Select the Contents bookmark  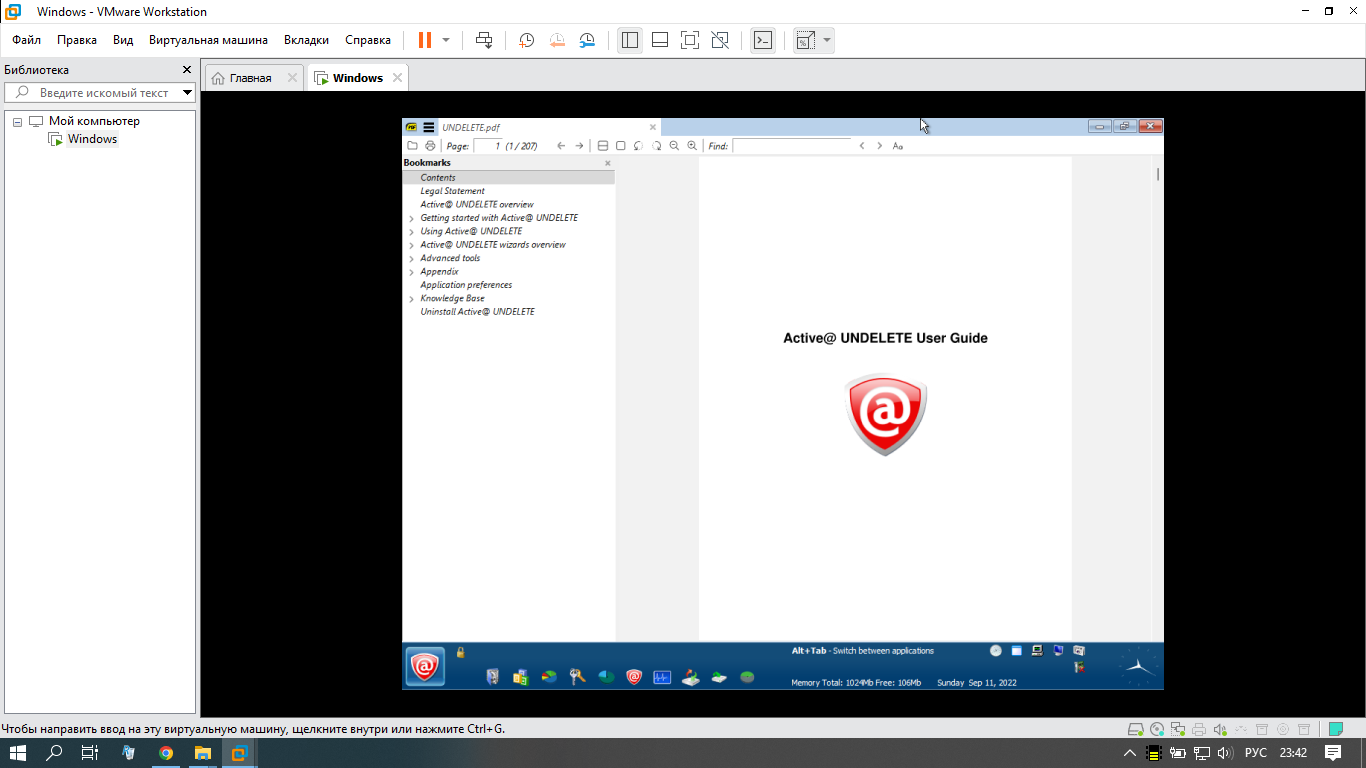pyautogui.click(x=438, y=177)
